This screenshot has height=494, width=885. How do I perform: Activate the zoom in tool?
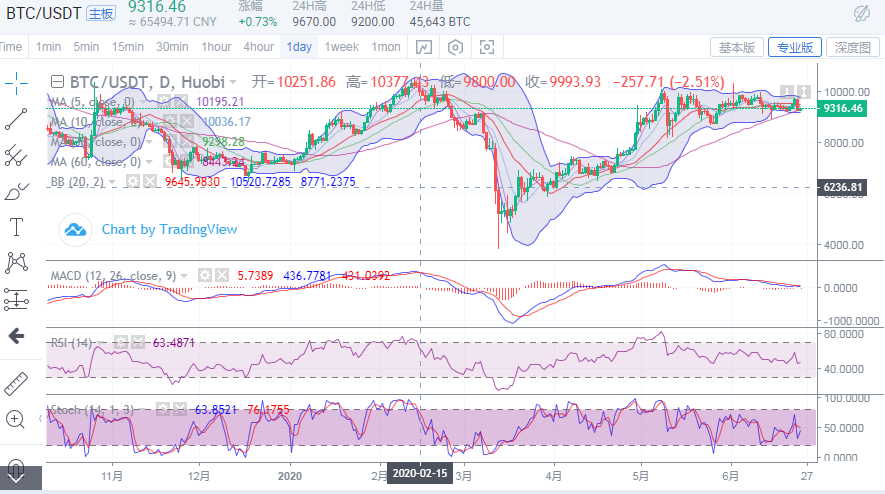[x=15, y=419]
